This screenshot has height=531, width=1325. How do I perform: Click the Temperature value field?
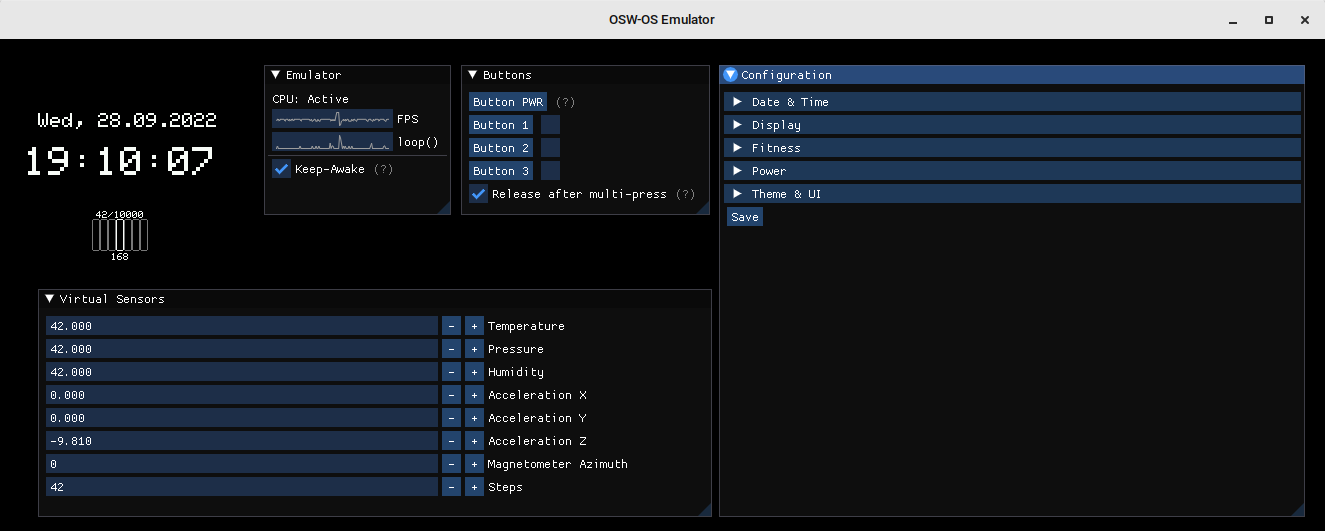coord(242,326)
